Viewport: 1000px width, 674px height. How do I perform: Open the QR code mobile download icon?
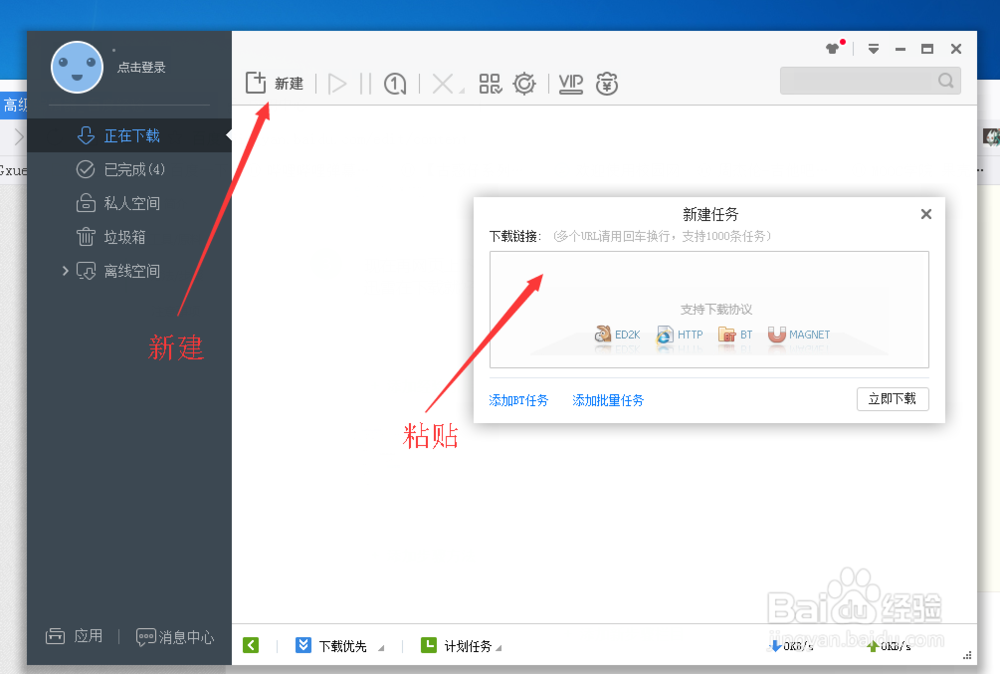490,83
